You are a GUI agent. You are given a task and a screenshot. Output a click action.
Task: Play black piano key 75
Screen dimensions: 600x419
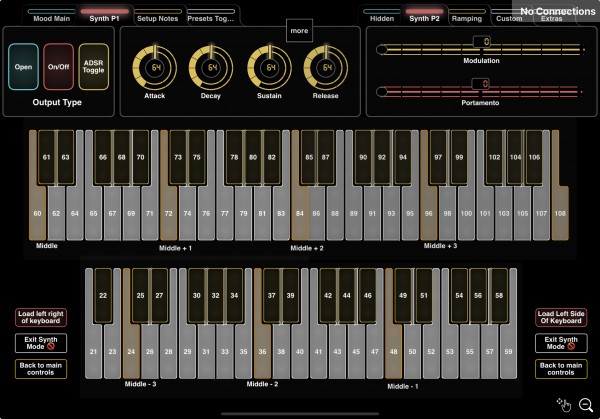197,157
